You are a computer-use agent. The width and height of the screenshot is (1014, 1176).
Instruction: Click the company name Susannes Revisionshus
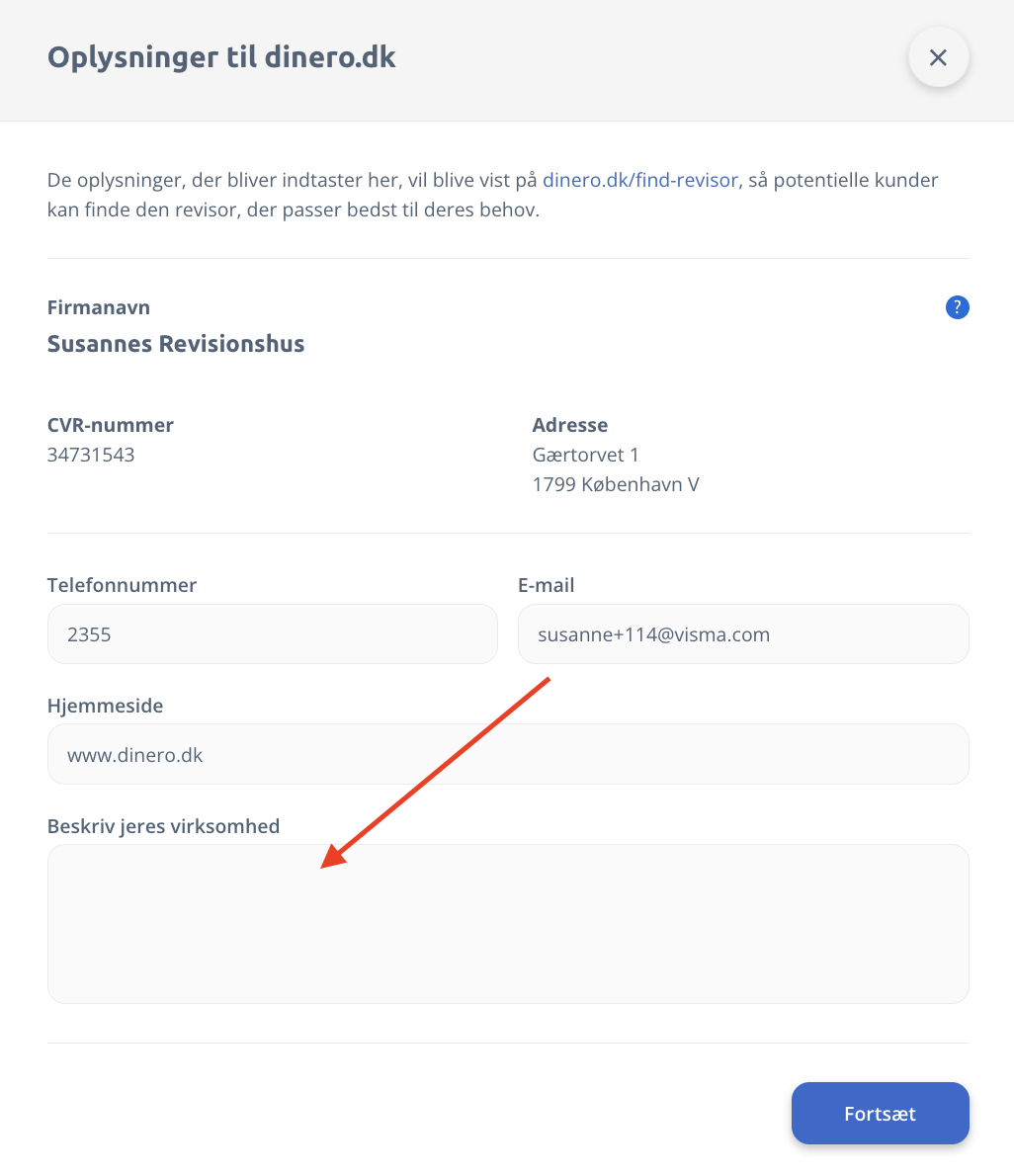(176, 344)
